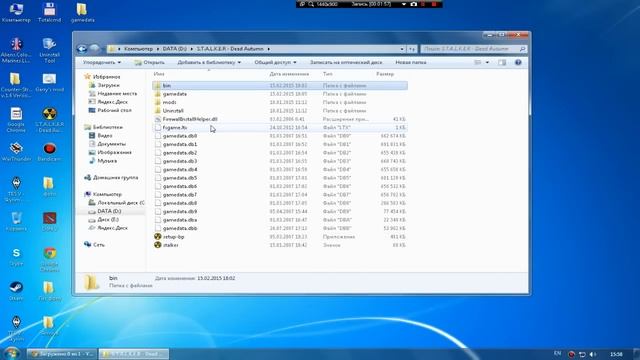Sort by the Тип column header
The height and width of the screenshot is (360, 640).
coord(328,74)
